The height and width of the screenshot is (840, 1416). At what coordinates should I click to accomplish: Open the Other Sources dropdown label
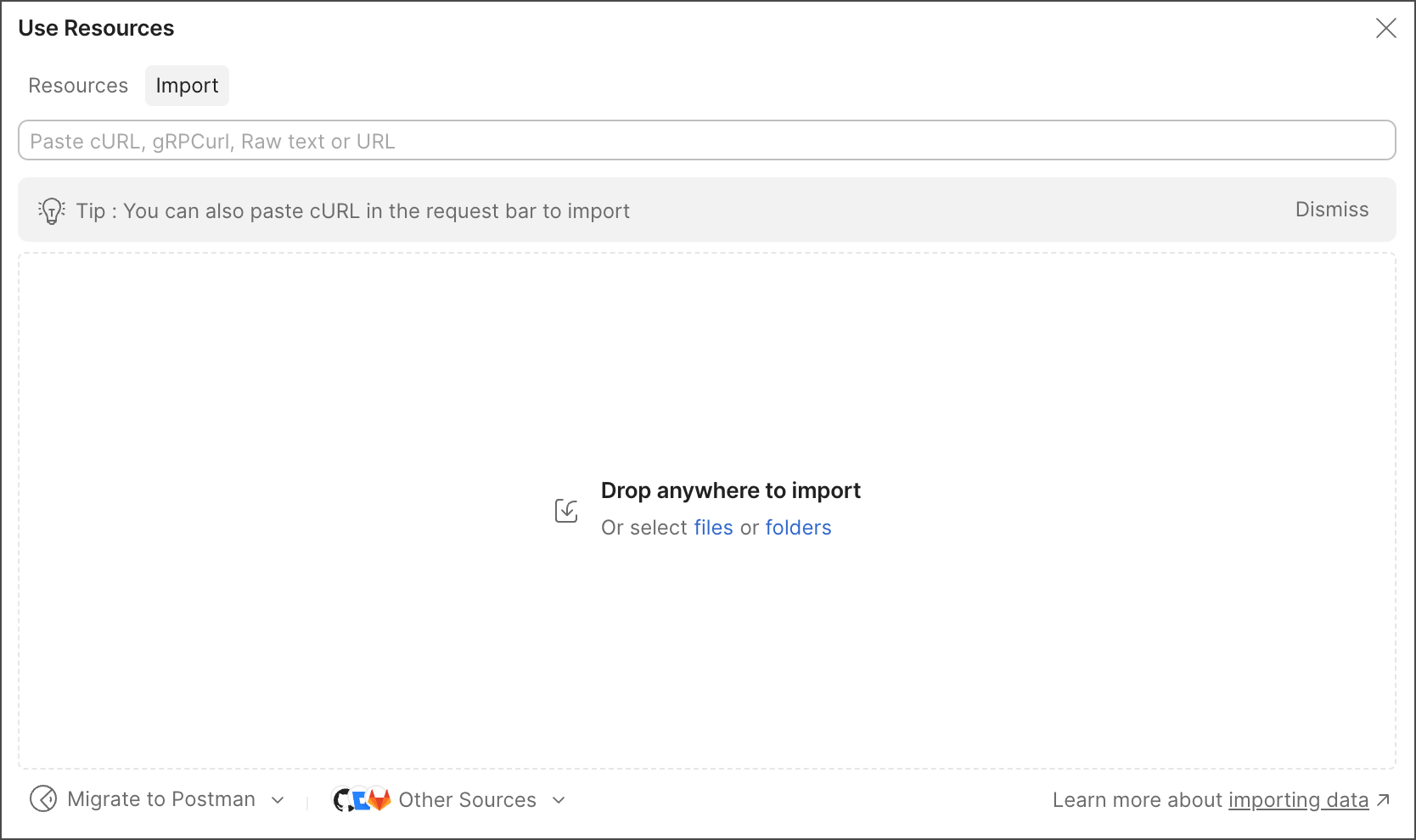tap(467, 800)
